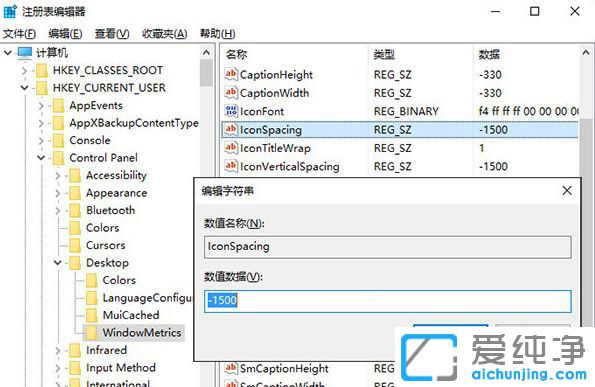Click the MuiCached folder icon
The height and width of the screenshot is (387, 595).
91,316
